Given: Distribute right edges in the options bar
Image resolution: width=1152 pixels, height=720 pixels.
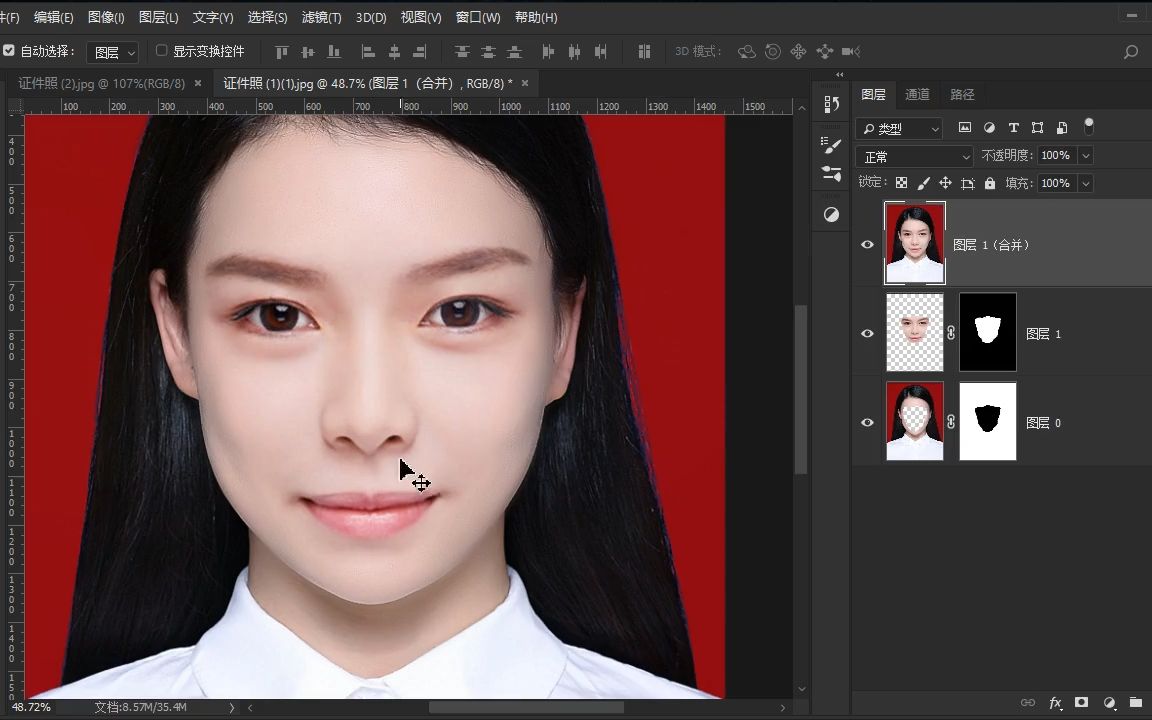Looking at the screenshot, I should tap(601, 51).
